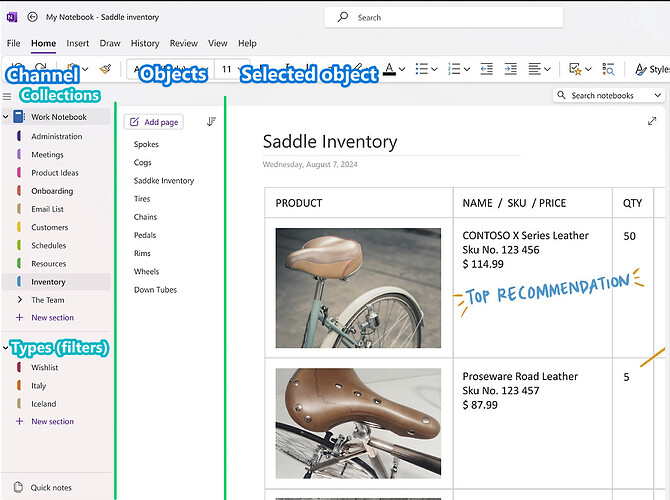Open the Spokes page
Screen dimensions: 670x500
[x=146, y=144]
